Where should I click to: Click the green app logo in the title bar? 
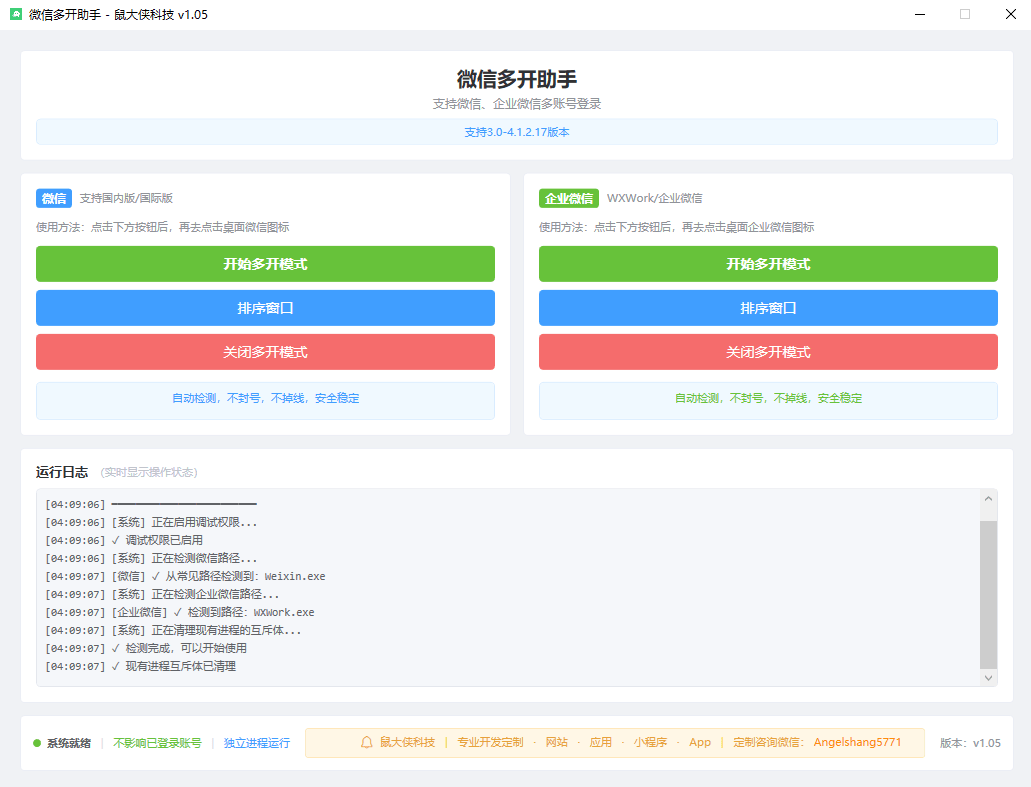pos(14,14)
